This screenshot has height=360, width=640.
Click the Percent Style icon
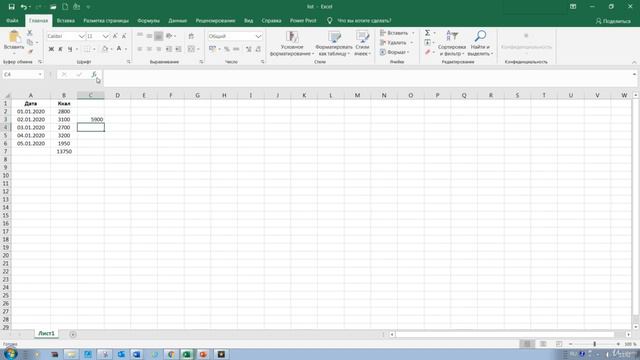(x=227, y=49)
